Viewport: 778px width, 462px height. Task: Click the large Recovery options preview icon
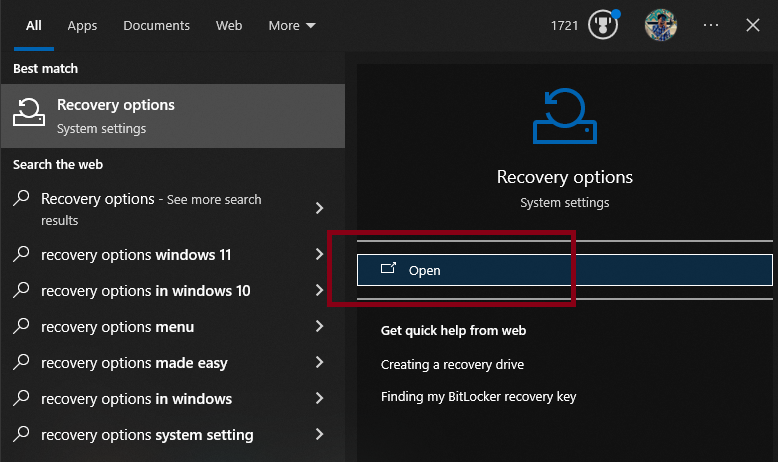pos(565,116)
